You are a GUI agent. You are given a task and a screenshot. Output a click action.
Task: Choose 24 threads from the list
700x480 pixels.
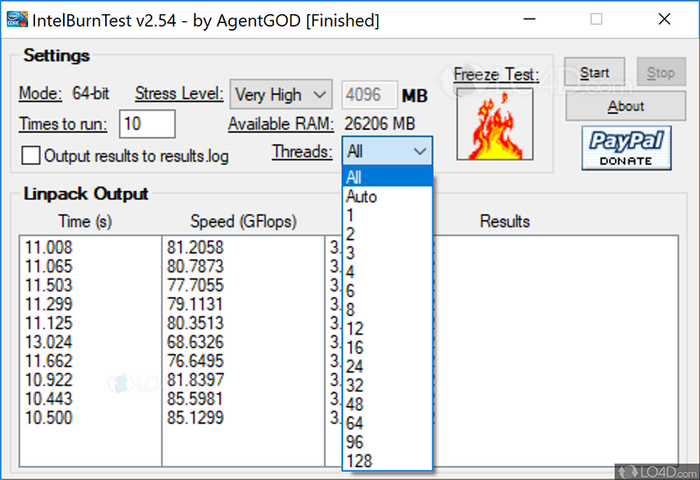point(387,367)
